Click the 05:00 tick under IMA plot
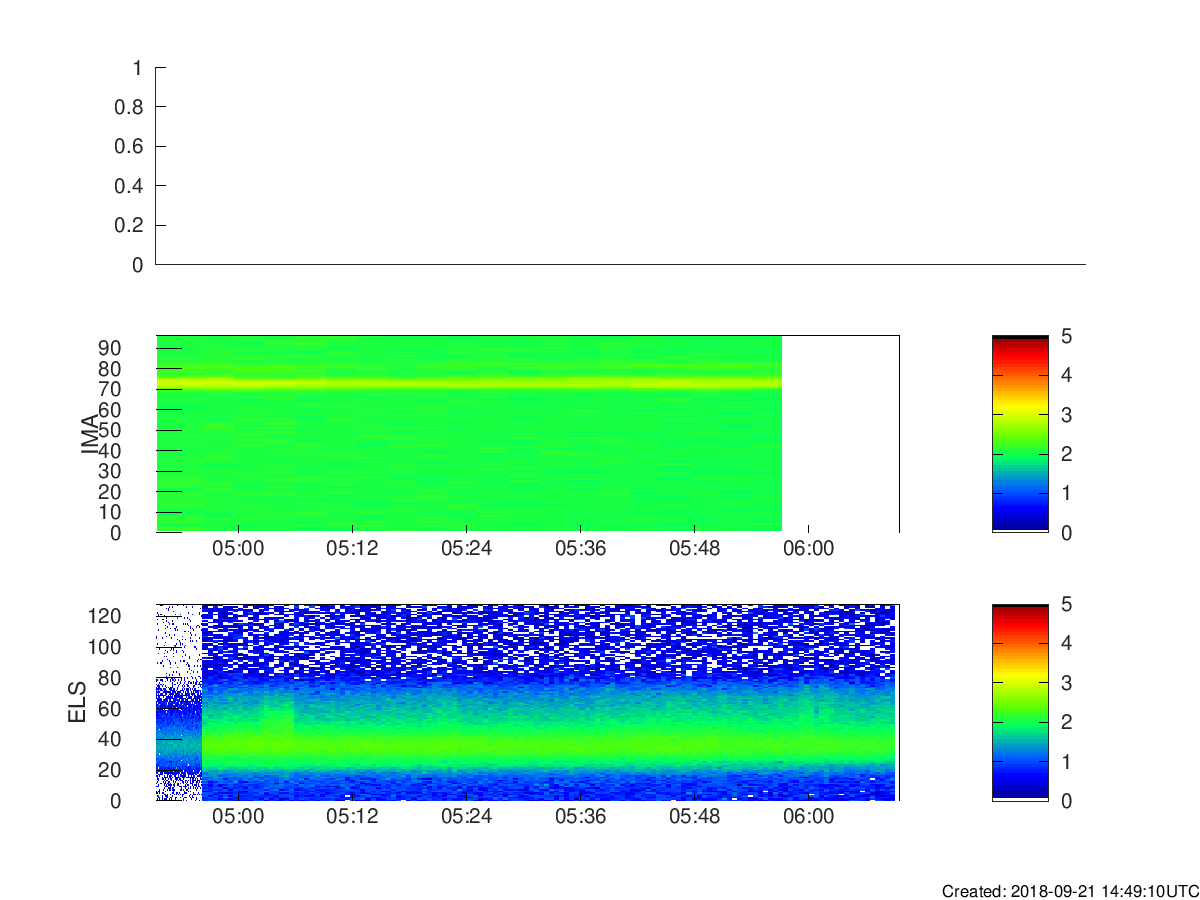1200x900 pixels. point(239,548)
